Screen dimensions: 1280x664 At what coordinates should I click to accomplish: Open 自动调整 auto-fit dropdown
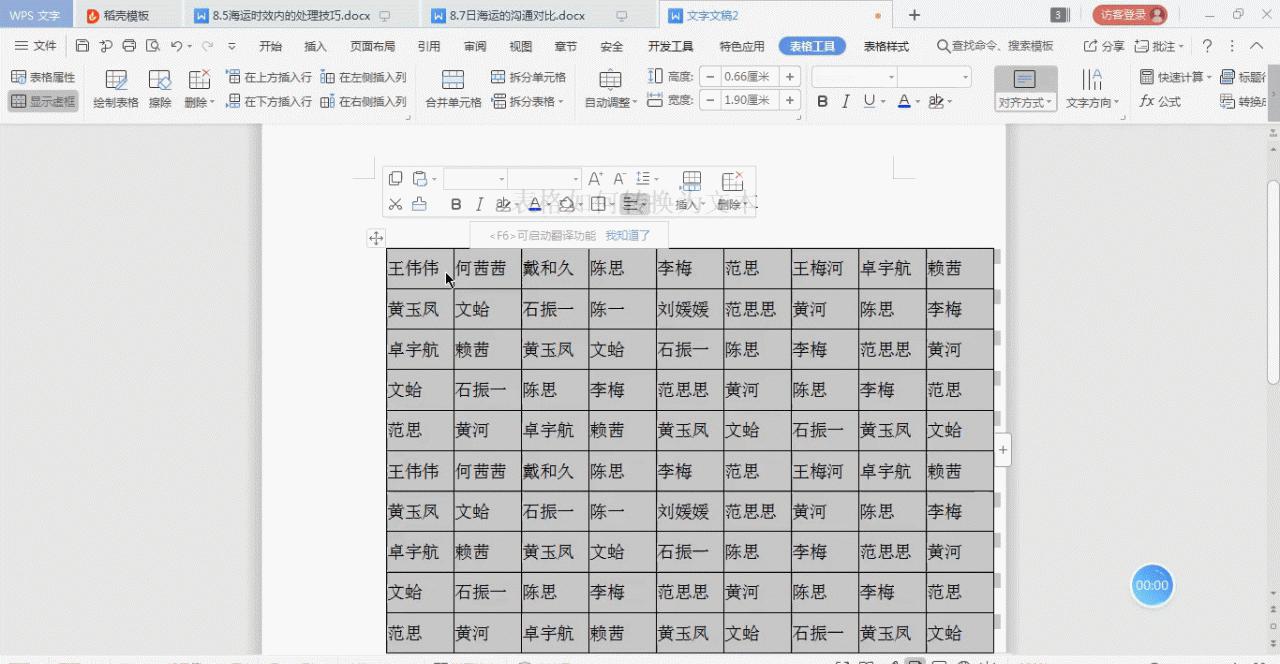point(611,89)
